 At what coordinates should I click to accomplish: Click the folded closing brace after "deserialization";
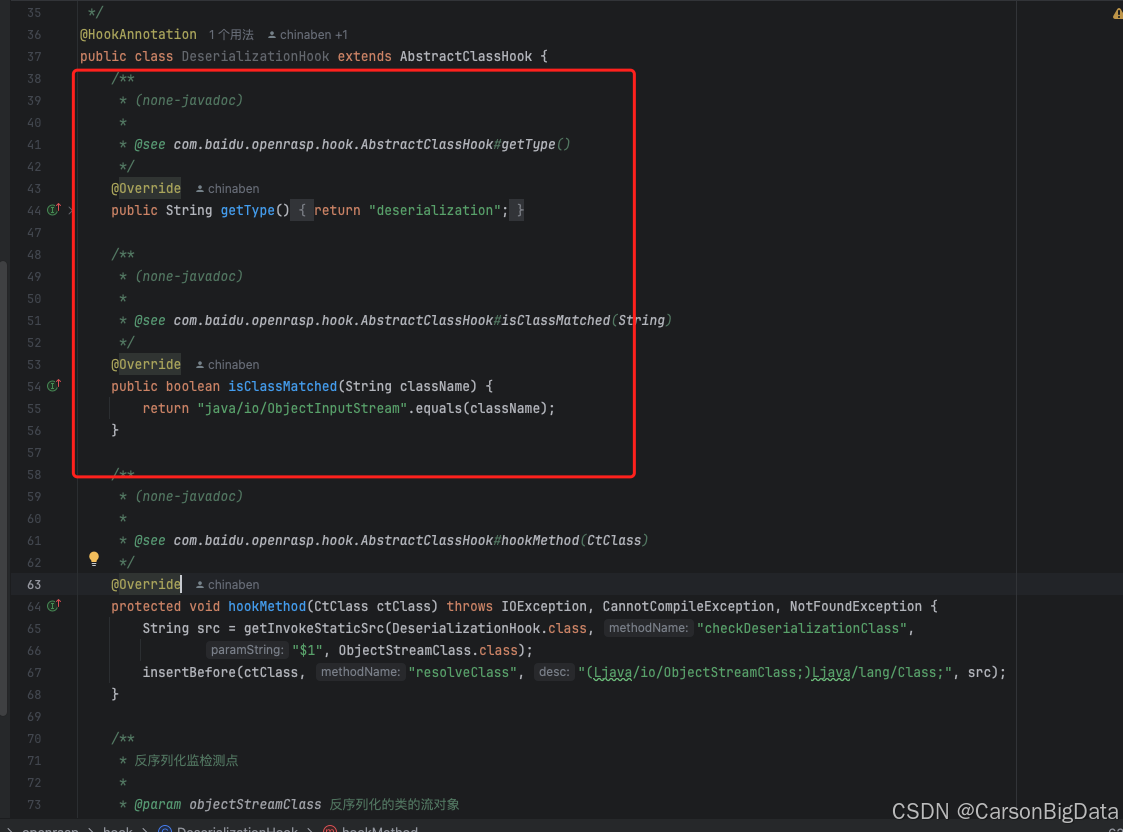(519, 211)
